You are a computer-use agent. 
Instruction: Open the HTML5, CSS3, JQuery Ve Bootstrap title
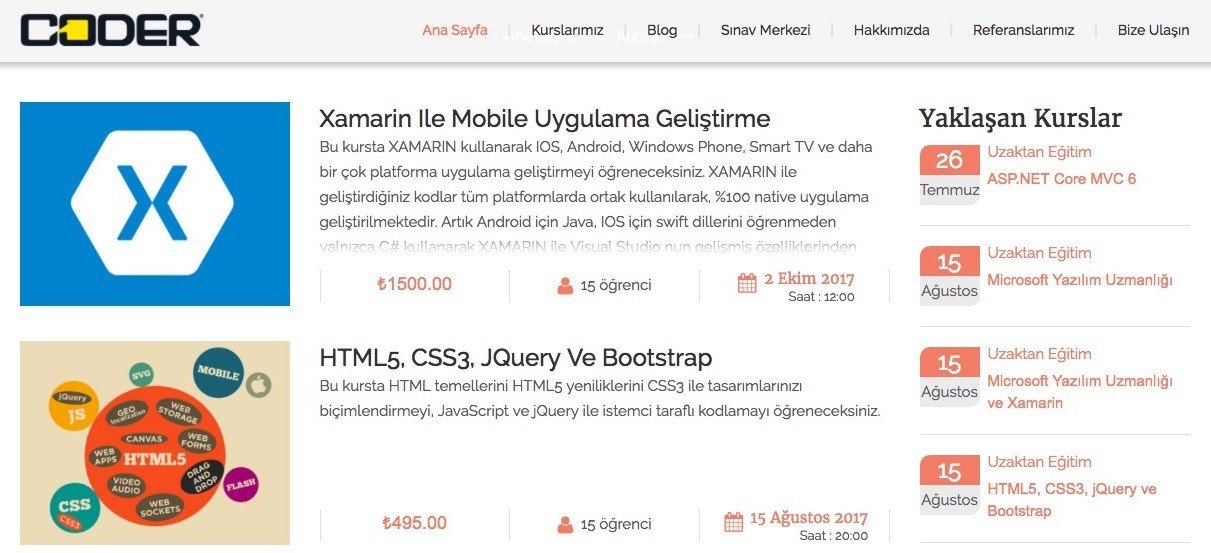pos(515,358)
